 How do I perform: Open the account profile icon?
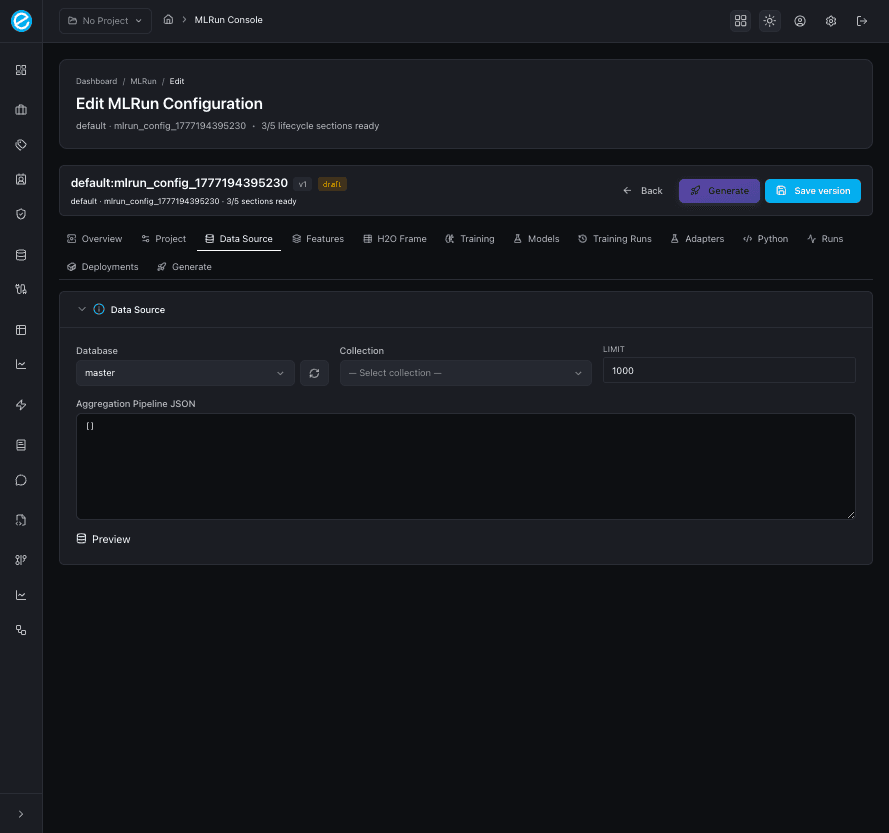(x=800, y=20)
